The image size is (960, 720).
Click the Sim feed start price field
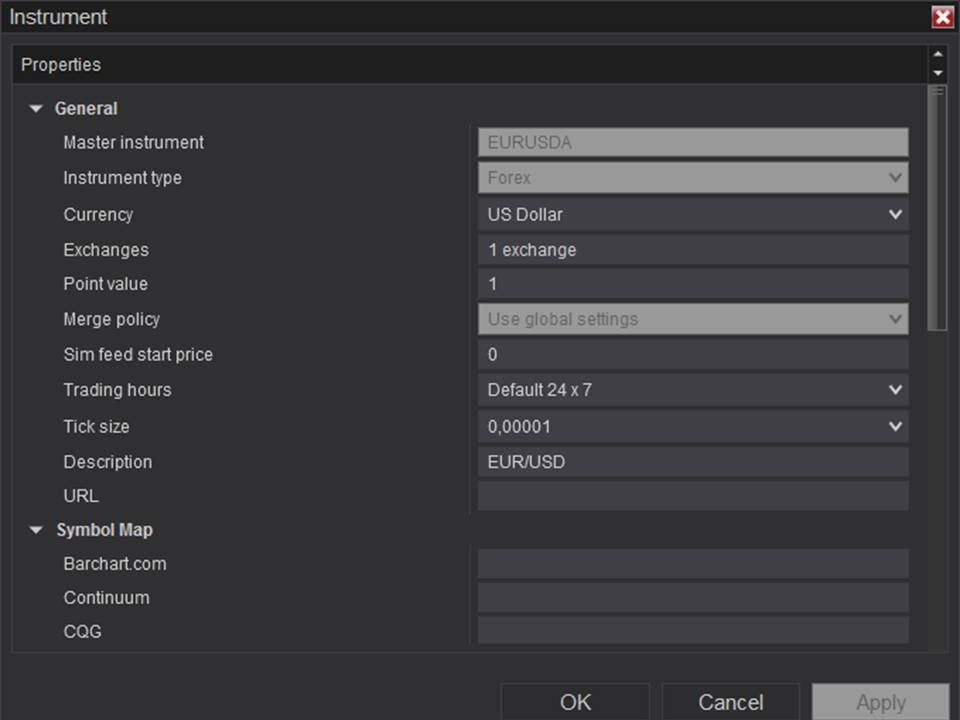tap(693, 354)
